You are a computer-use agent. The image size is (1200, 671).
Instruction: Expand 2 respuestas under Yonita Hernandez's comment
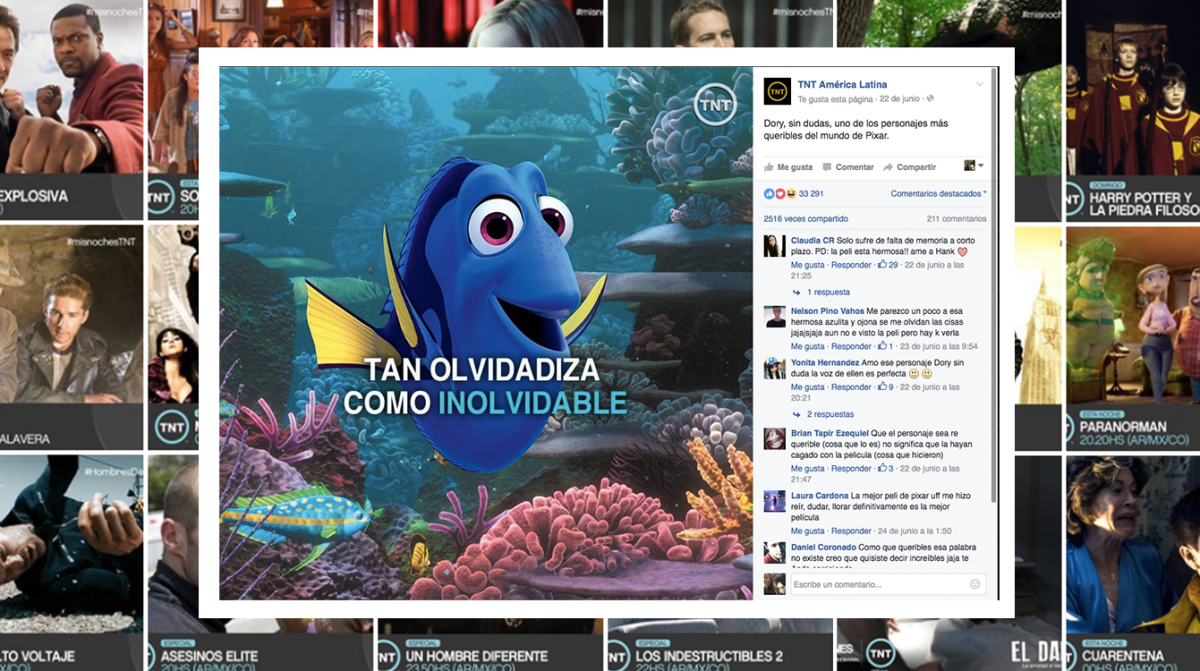pyautogui.click(x=830, y=414)
